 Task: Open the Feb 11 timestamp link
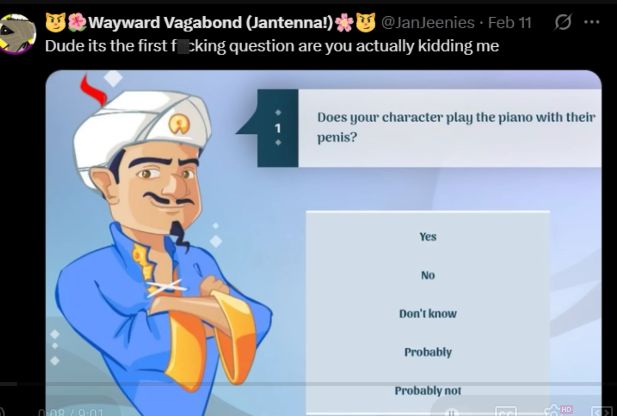coord(510,22)
